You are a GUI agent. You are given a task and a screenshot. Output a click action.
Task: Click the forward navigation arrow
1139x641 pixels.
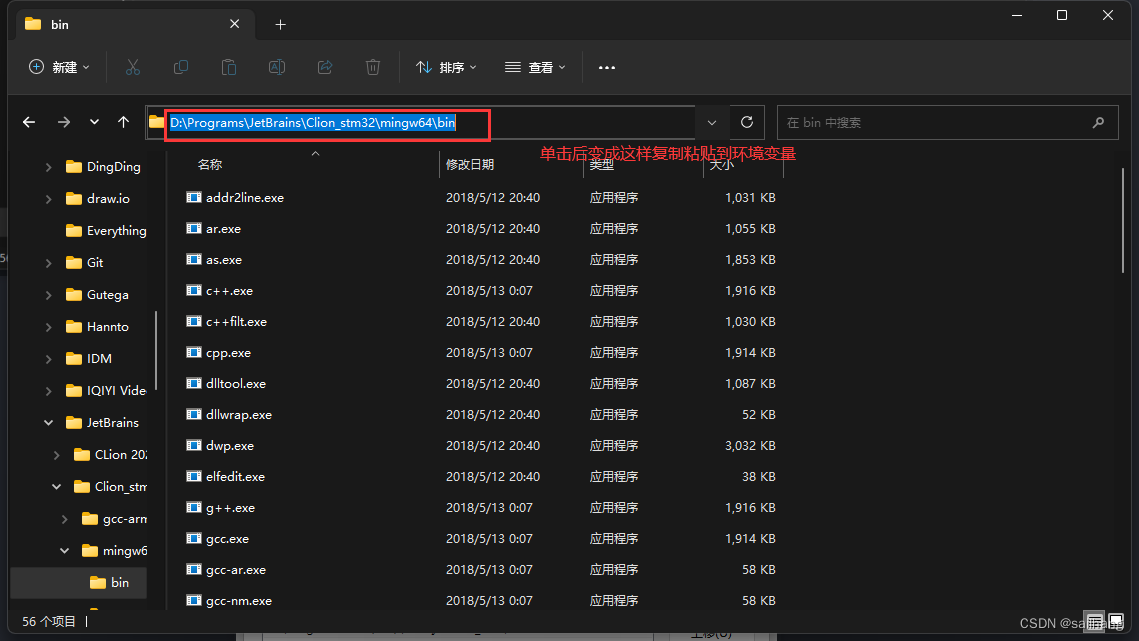click(62, 122)
